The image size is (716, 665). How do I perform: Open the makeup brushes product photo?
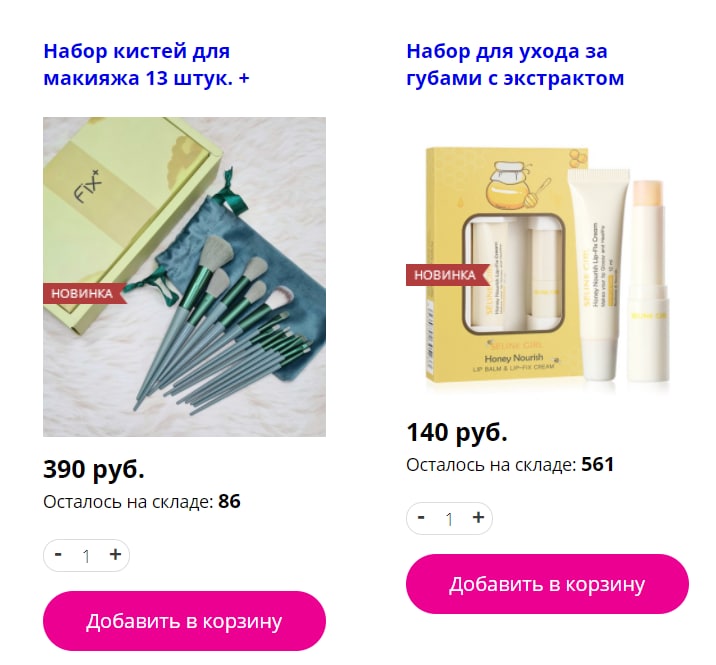[184, 277]
